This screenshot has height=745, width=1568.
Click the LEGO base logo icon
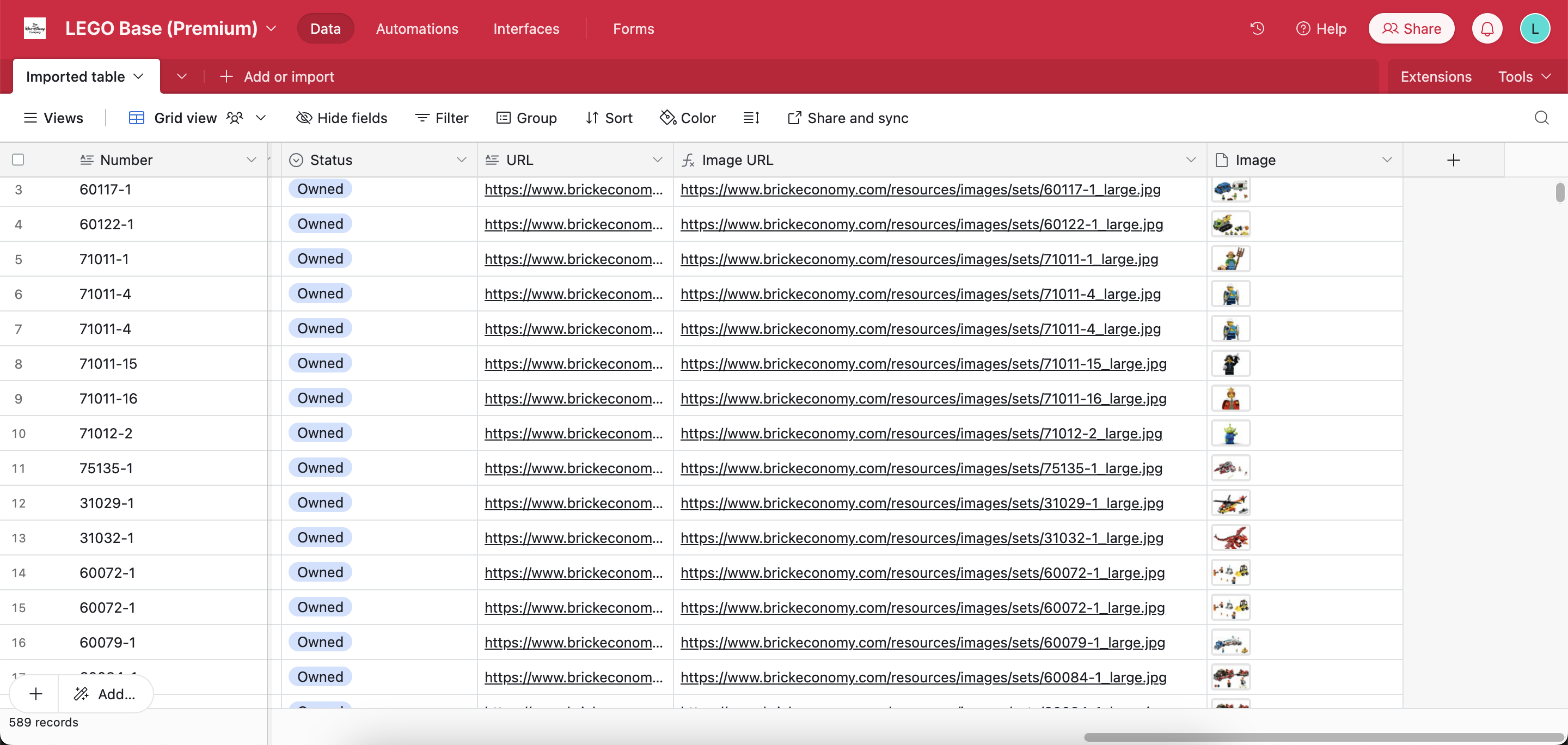35,28
